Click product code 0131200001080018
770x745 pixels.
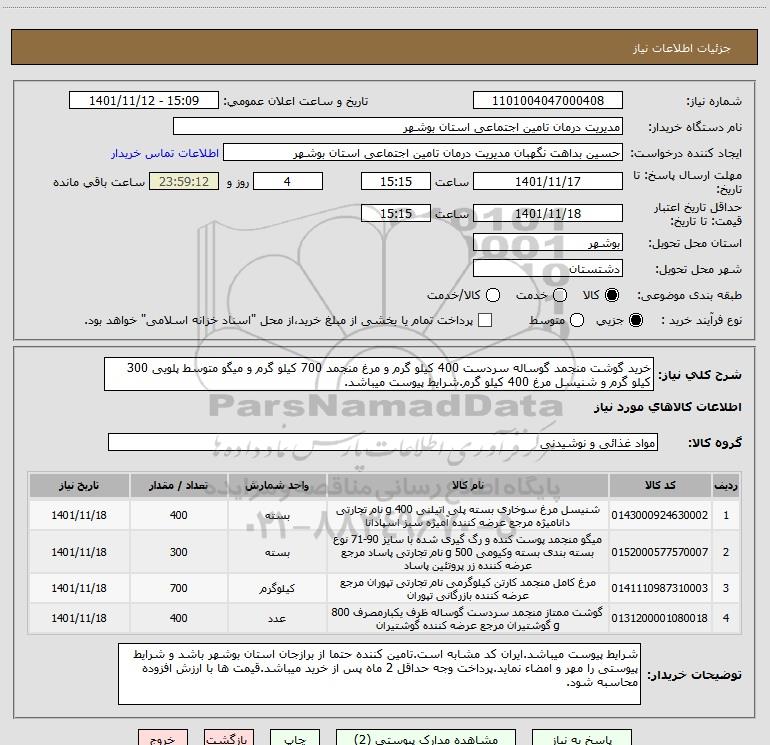pos(660,618)
